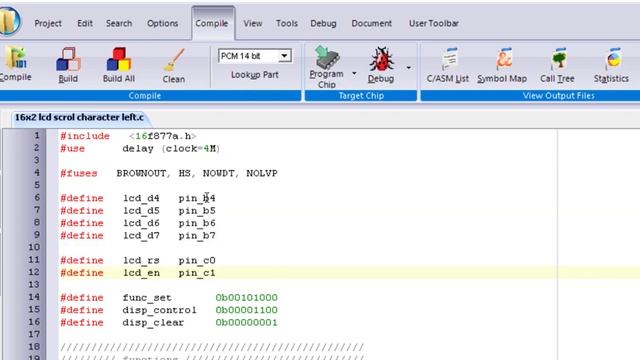Open the Search ribbon tab
This screenshot has width=640, height=360.
[119, 24]
